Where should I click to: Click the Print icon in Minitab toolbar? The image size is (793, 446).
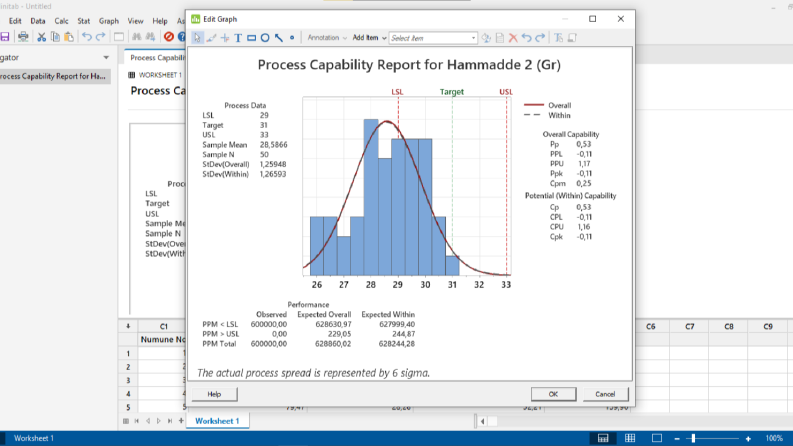pyautogui.click(x=23, y=36)
